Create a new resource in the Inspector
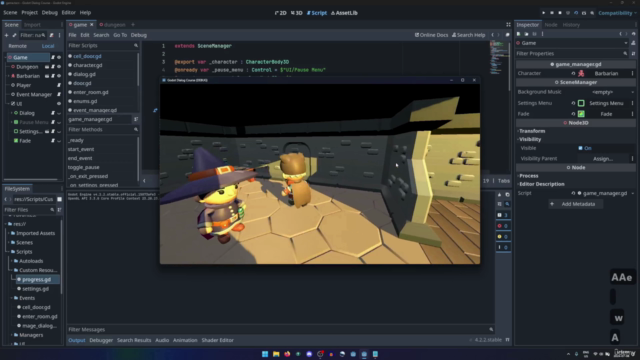 pyautogui.click(x=518, y=34)
